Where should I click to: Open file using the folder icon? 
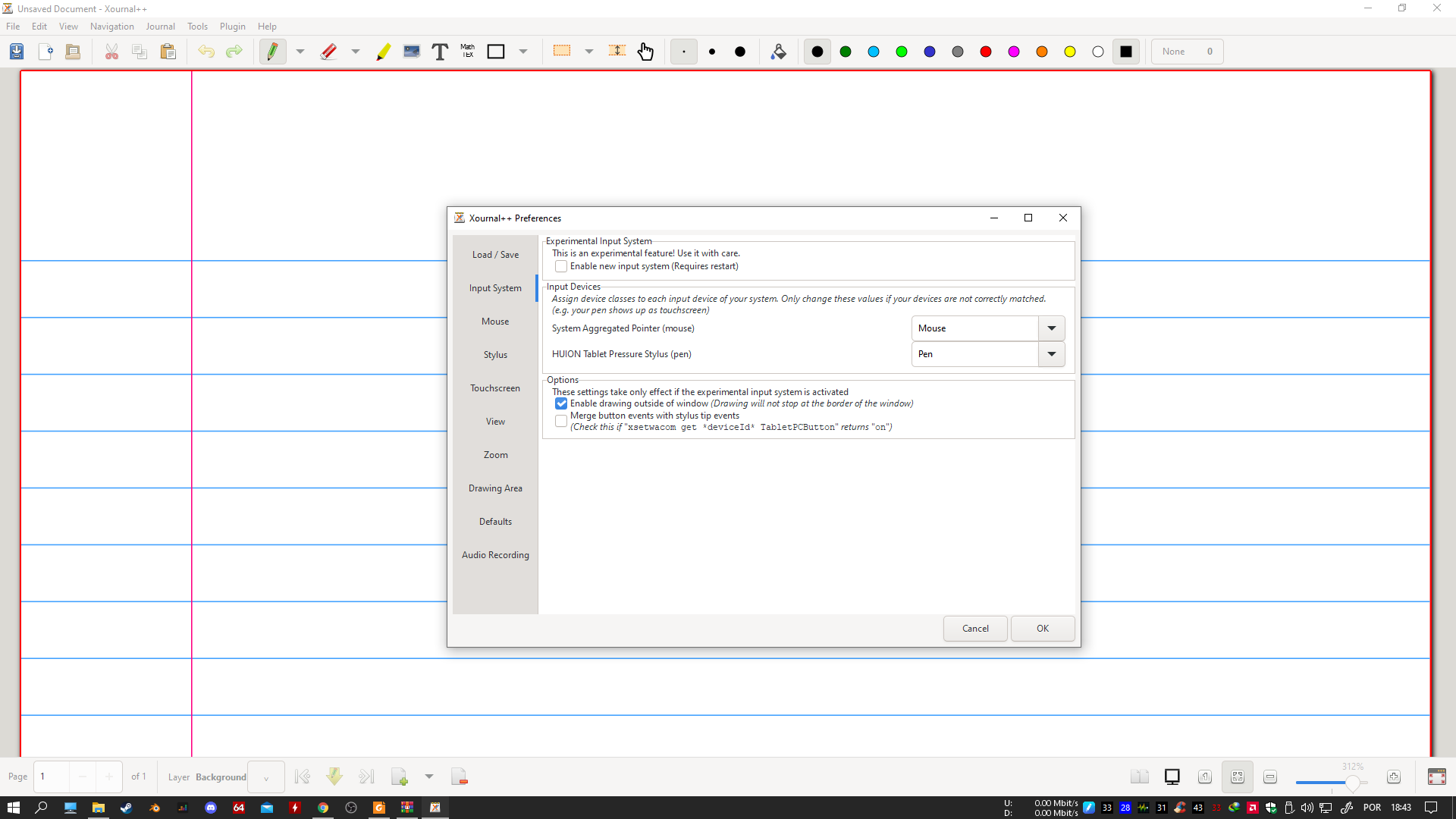pos(73,52)
